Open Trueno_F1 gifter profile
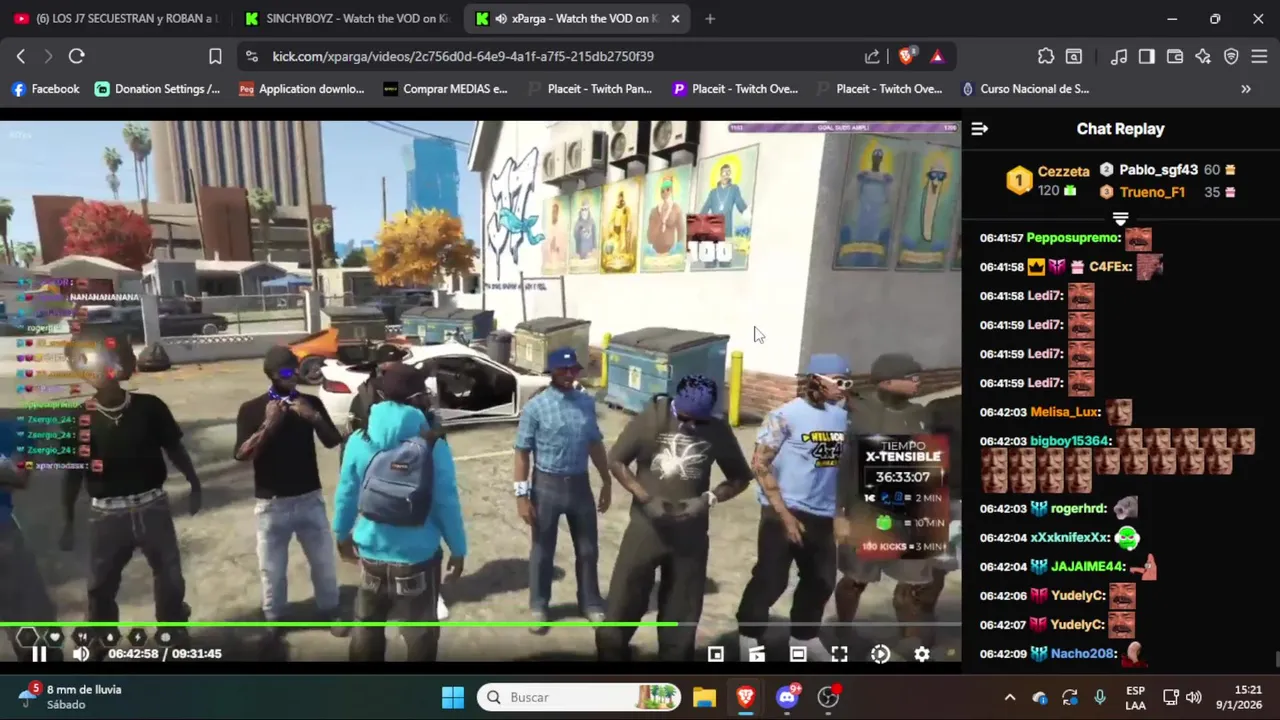 (1152, 192)
